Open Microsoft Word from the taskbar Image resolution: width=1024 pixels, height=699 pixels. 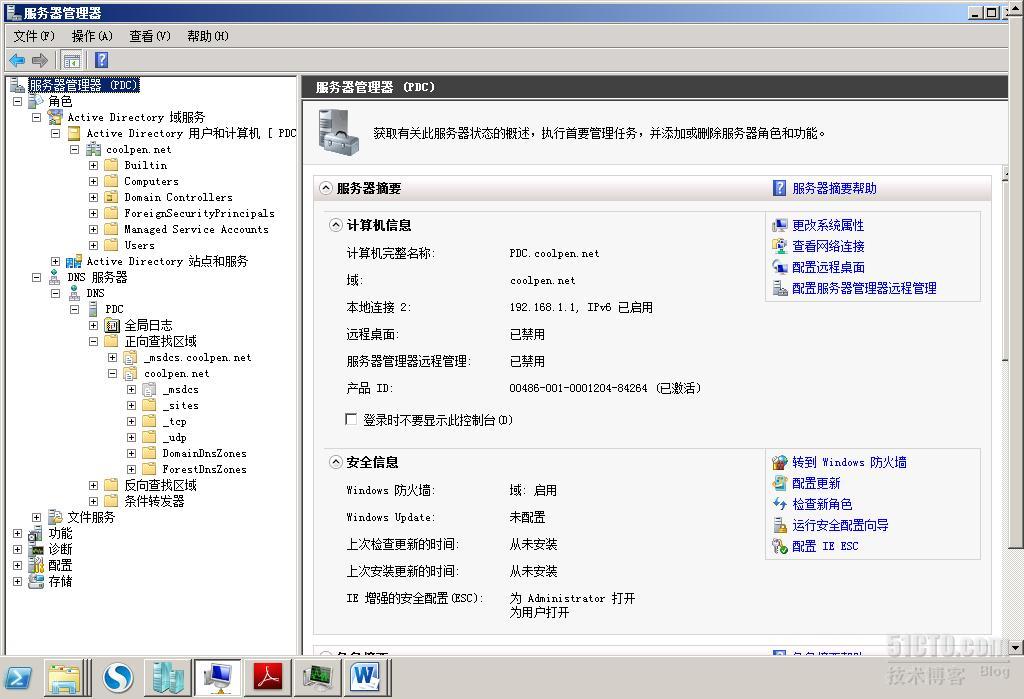click(x=366, y=677)
